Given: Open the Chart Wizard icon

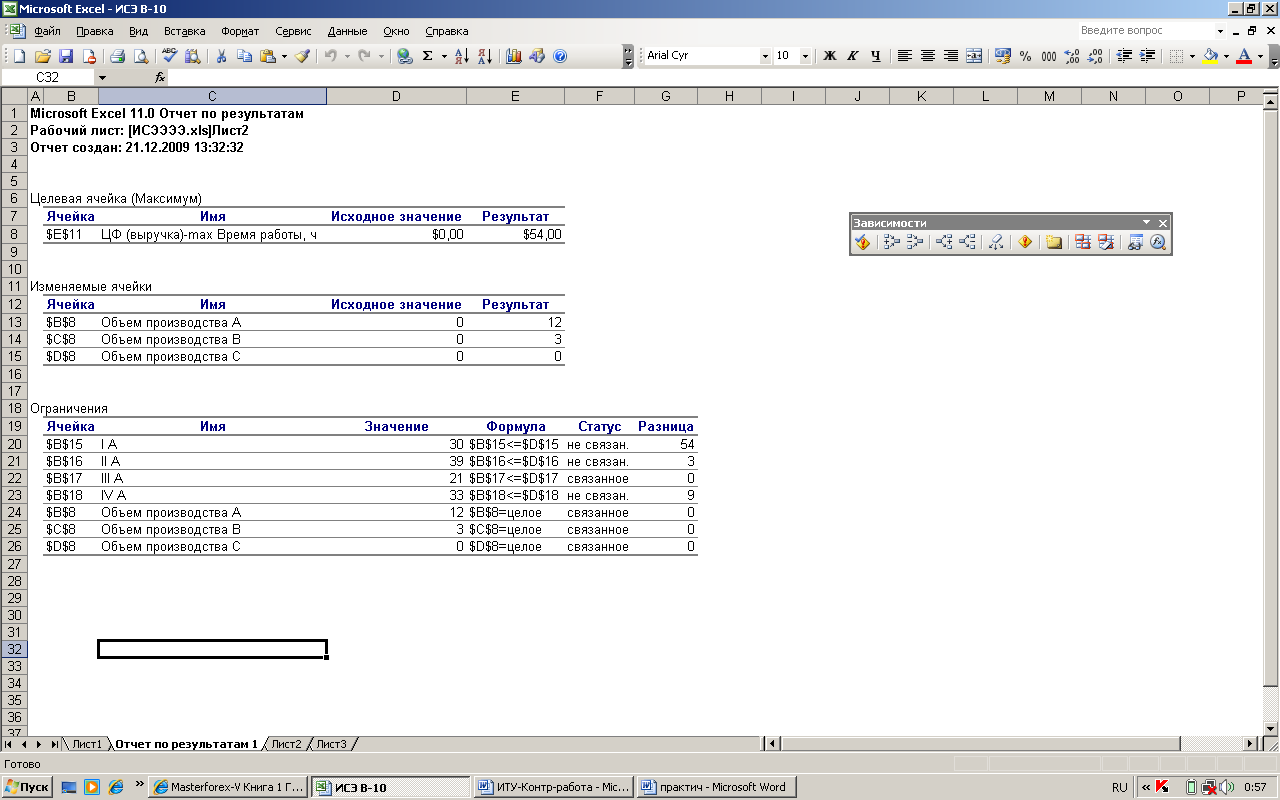Looking at the screenshot, I should tap(514, 56).
